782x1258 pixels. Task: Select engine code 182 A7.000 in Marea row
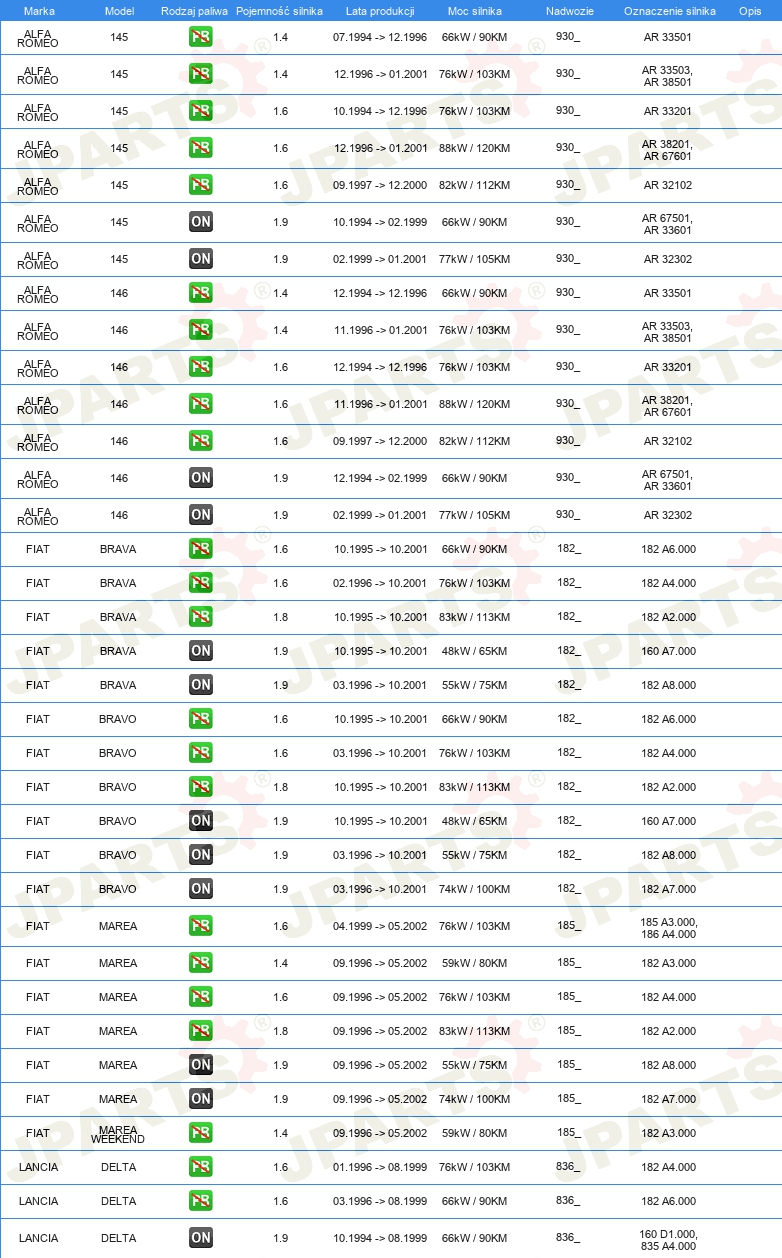pyautogui.click(x=669, y=1099)
